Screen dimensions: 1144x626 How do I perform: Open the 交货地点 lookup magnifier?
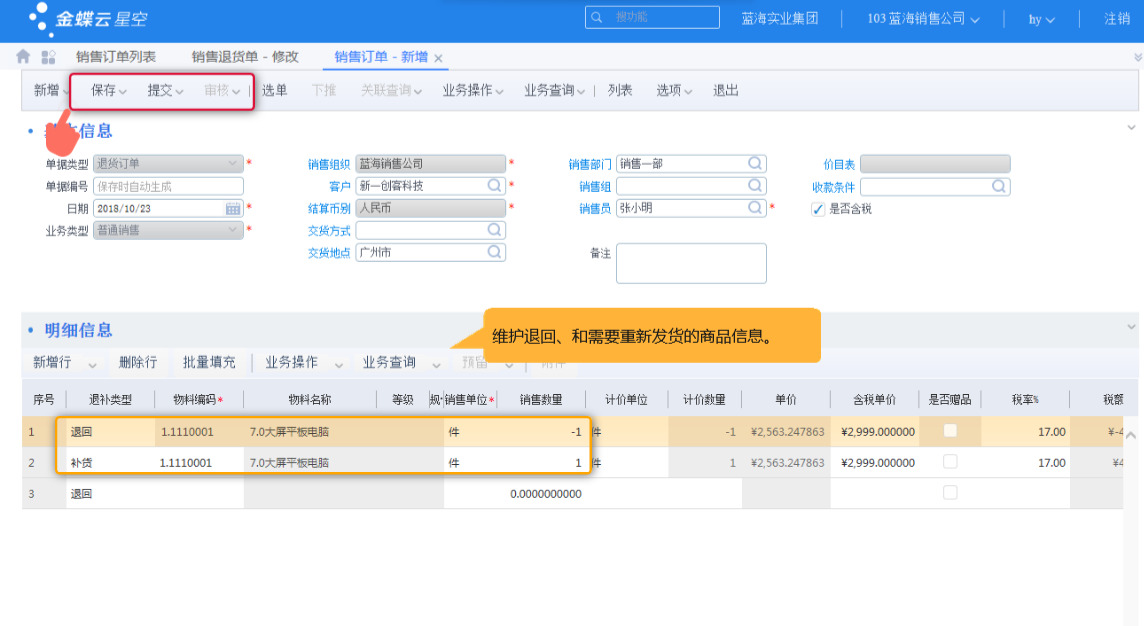click(494, 252)
